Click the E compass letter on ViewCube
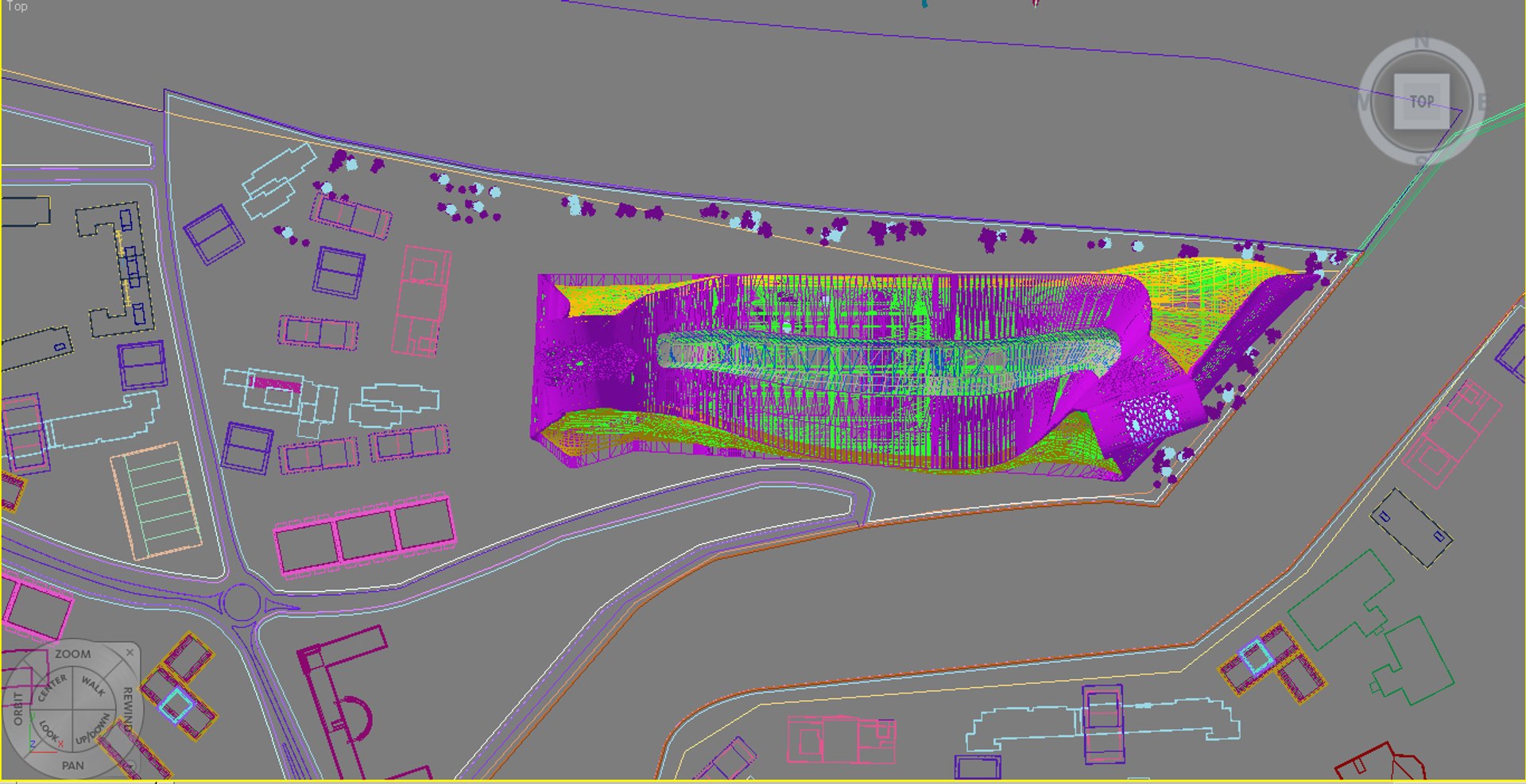Image resolution: width=1526 pixels, height=784 pixels. tap(1481, 102)
